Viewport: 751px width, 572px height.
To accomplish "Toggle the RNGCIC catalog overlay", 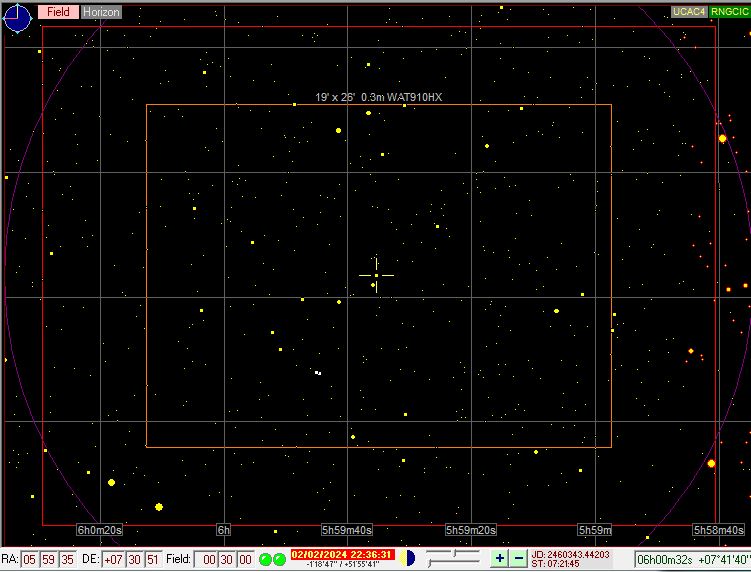I will [730, 12].
